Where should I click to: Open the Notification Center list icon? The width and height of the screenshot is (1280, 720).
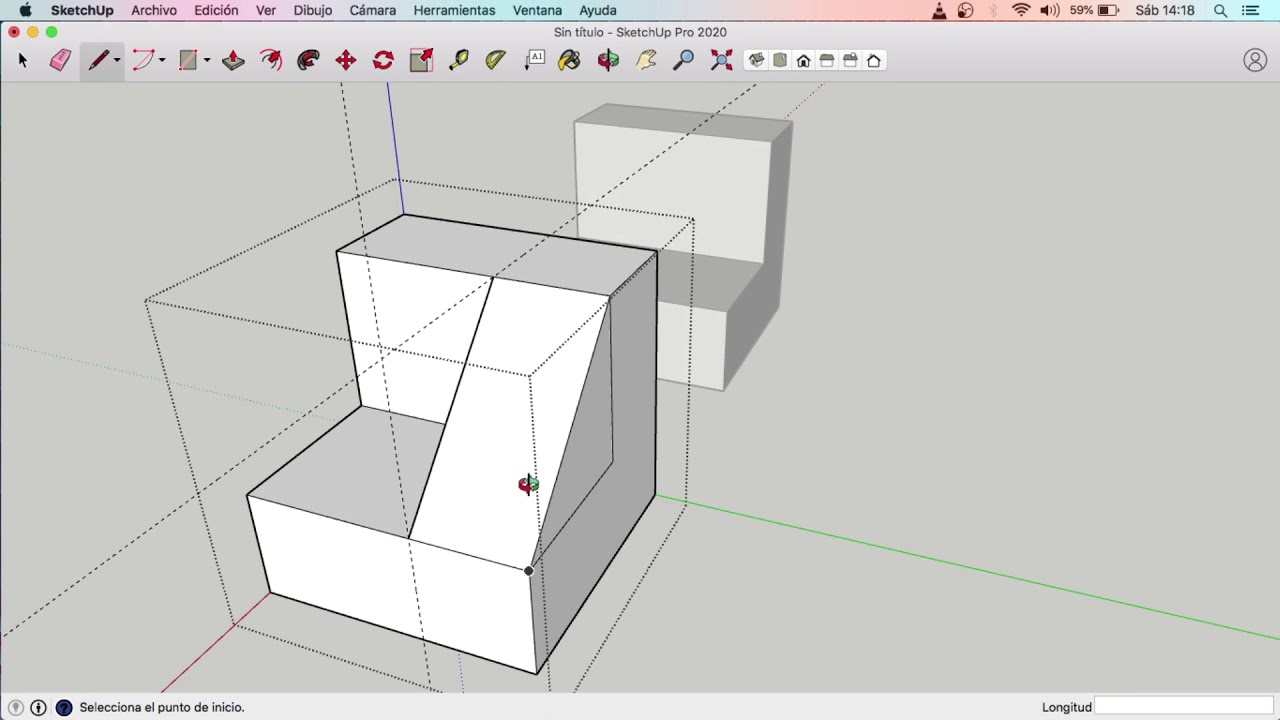click(x=1251, y=10)
